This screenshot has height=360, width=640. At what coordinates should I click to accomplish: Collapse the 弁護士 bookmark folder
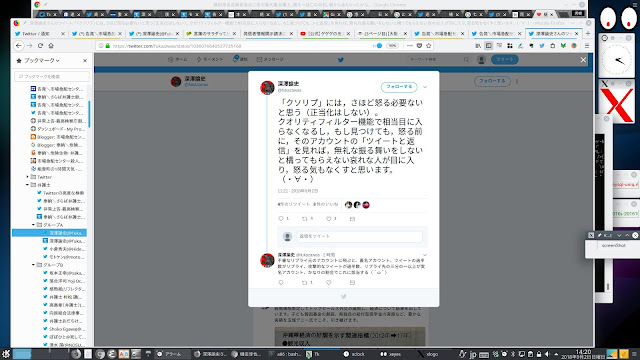[28, 185]
